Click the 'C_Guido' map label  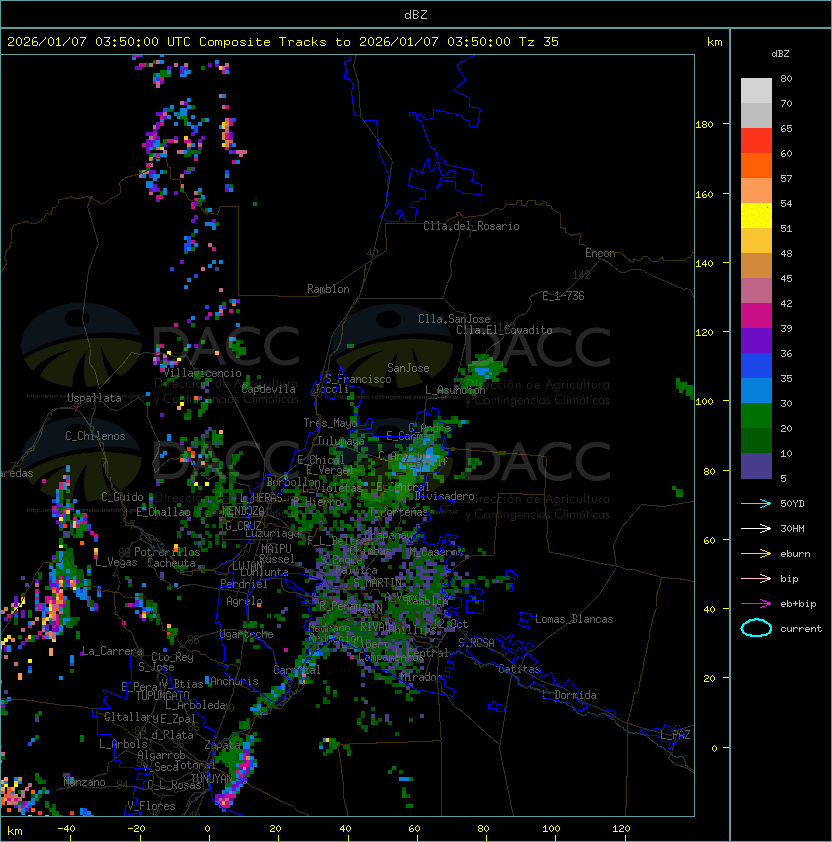[122, 497]
